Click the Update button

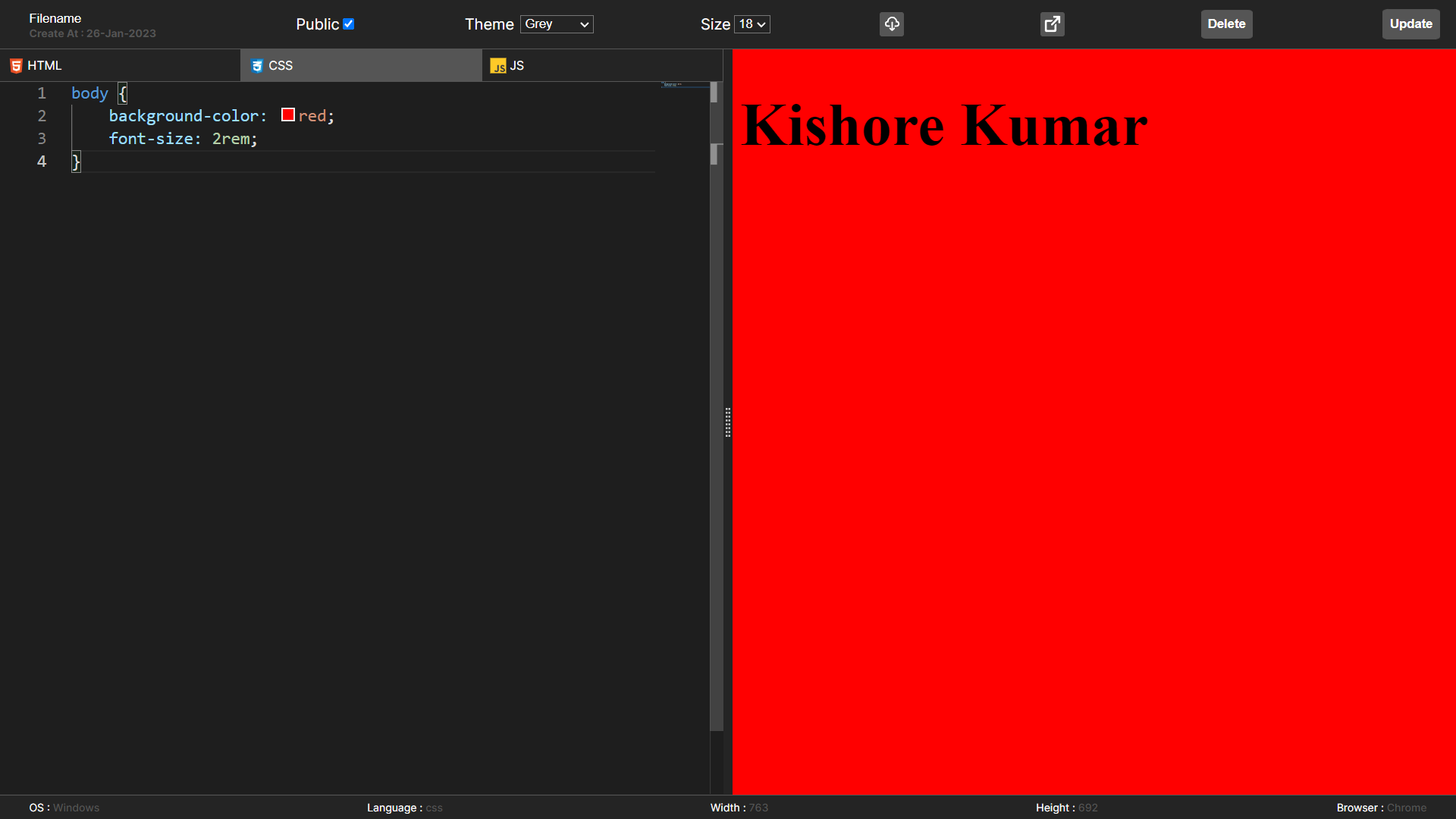tap(1410, 24)
